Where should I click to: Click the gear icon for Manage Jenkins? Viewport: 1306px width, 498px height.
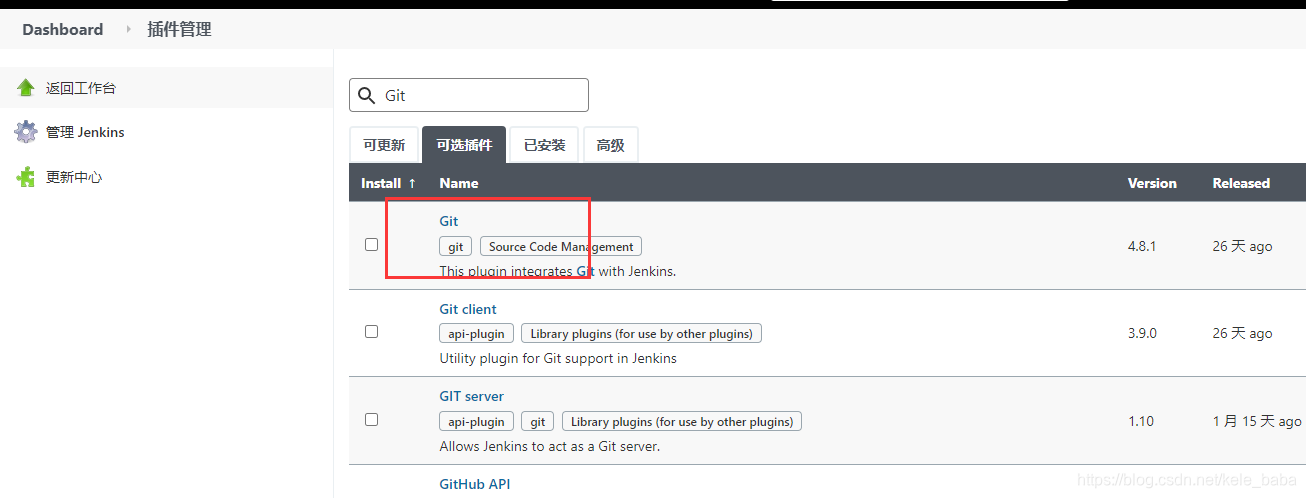(x=26, y=132)
